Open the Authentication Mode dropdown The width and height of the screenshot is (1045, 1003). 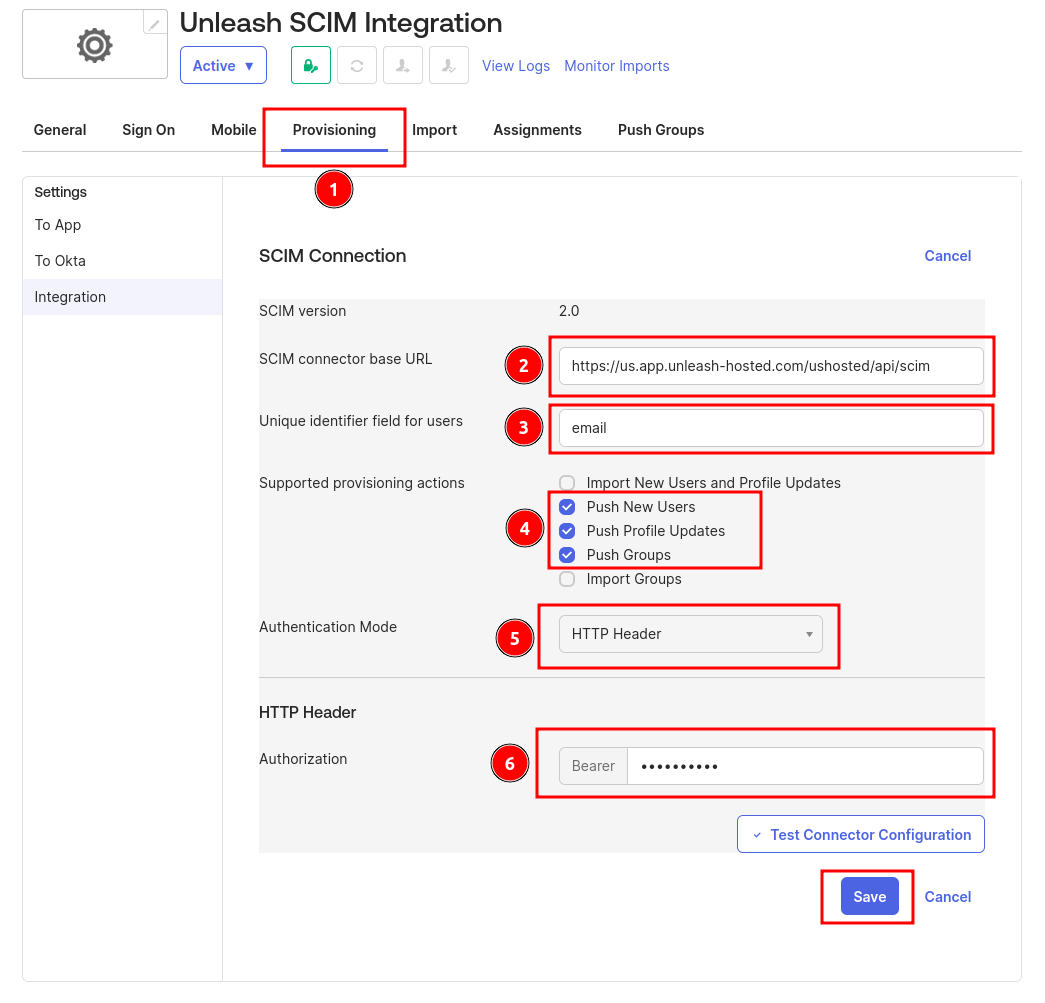coord(691,634)
